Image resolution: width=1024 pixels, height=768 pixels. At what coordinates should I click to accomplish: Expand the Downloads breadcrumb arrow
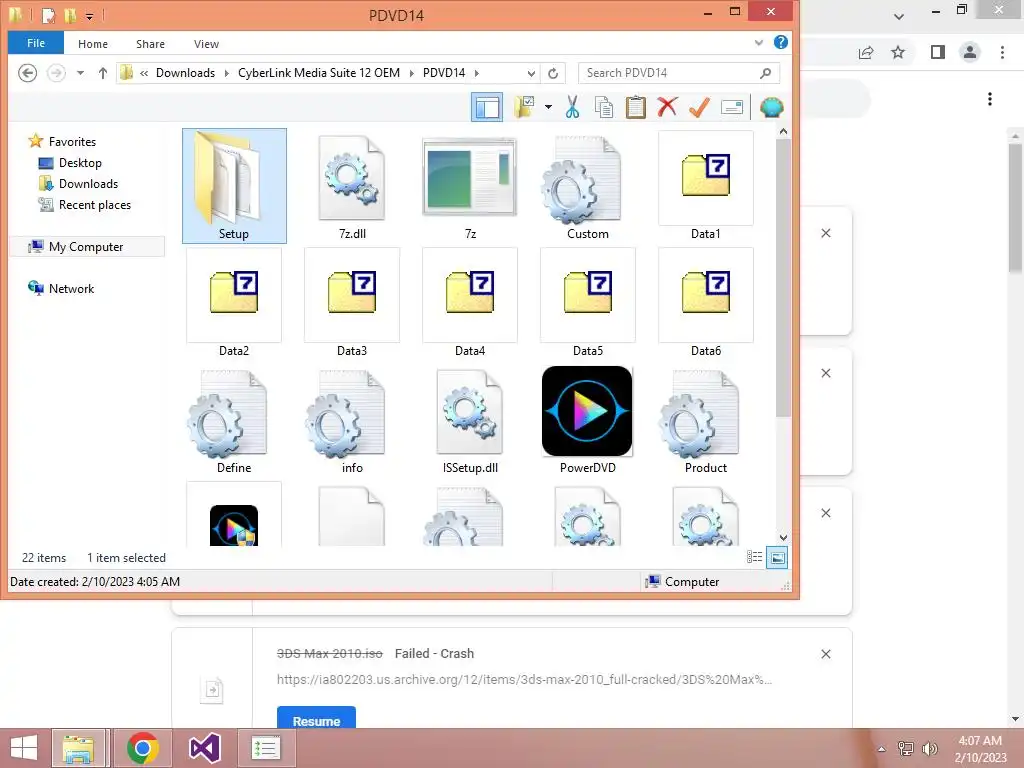(227, 73)
